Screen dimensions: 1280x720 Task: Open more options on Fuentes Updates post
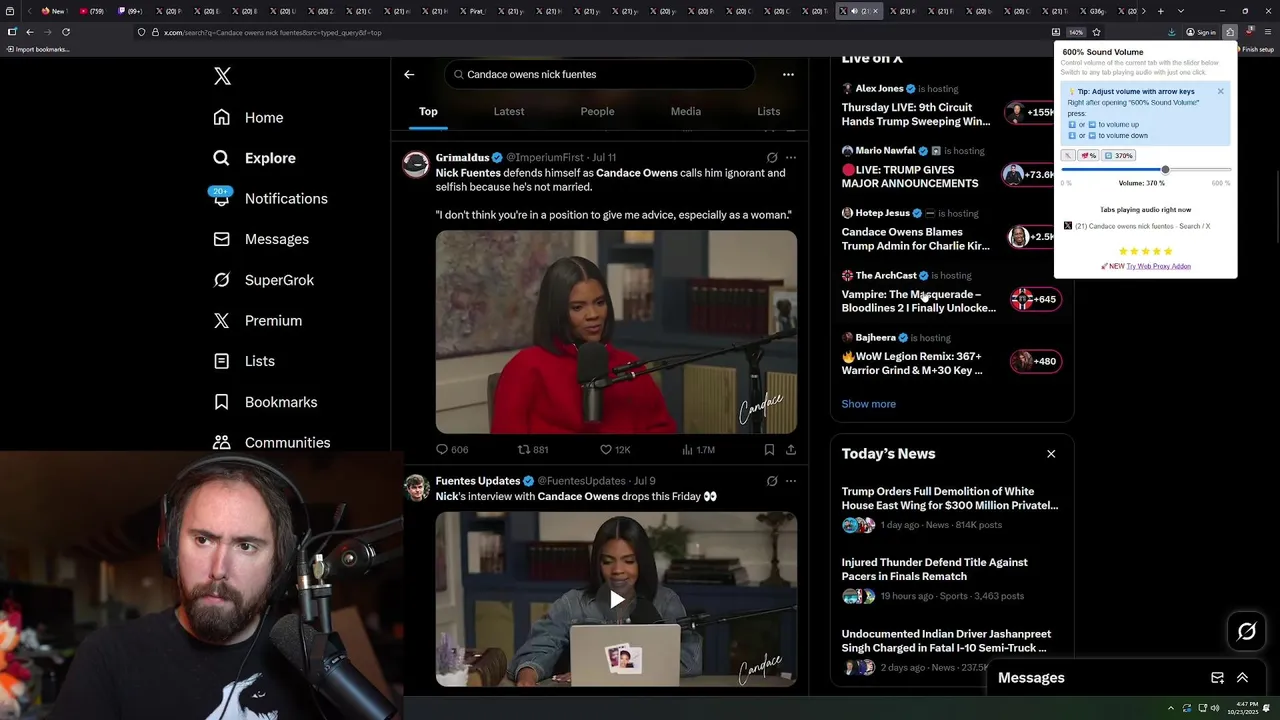click(x=791, y=481)
